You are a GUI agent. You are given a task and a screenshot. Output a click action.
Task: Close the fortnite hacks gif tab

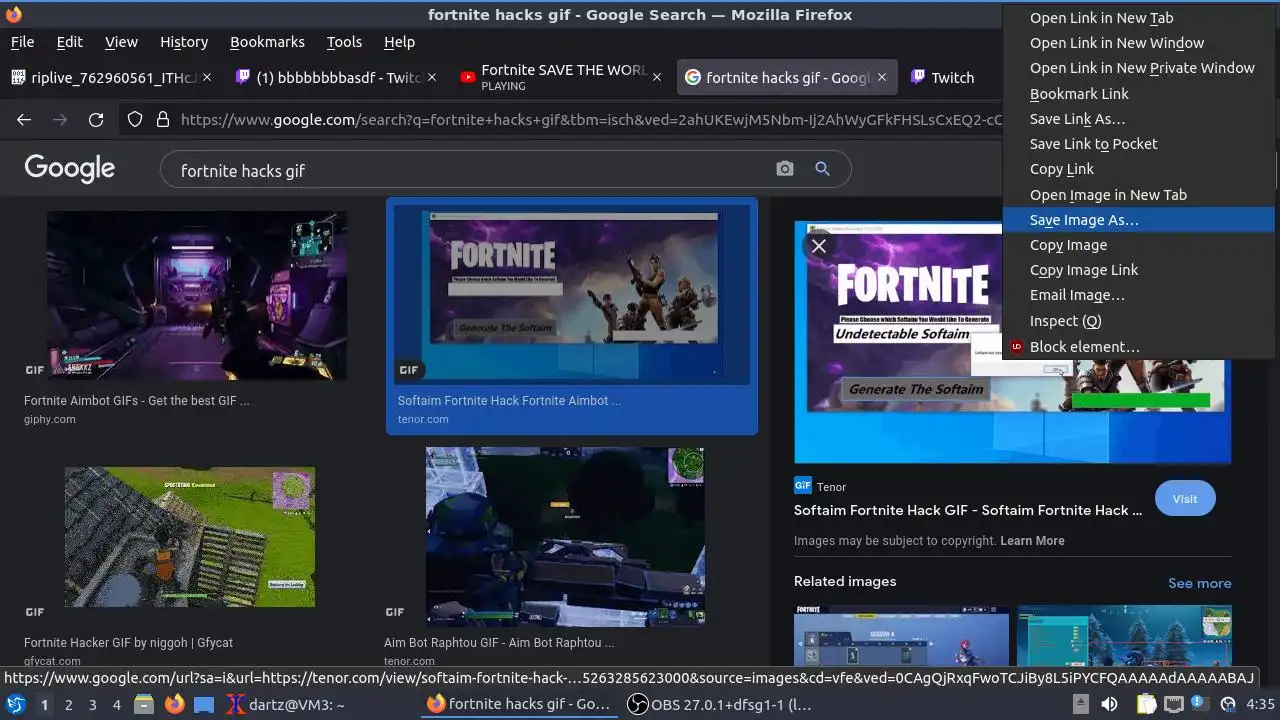882,77
